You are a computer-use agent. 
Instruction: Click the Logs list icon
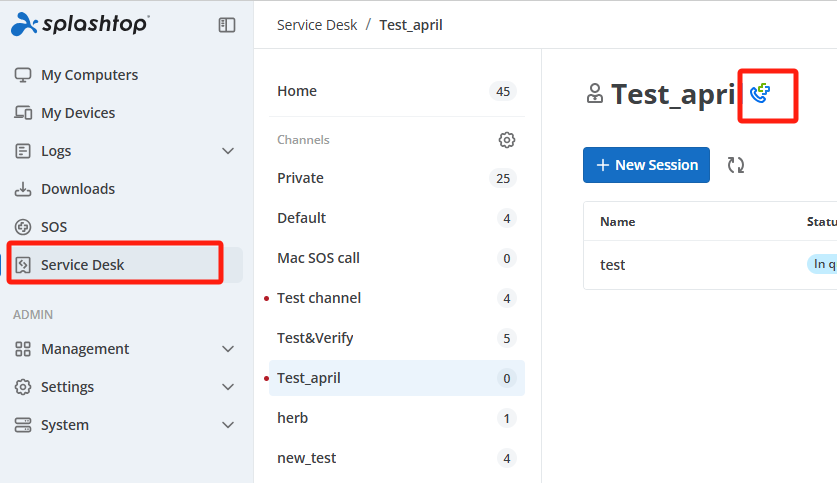point(23,151)
